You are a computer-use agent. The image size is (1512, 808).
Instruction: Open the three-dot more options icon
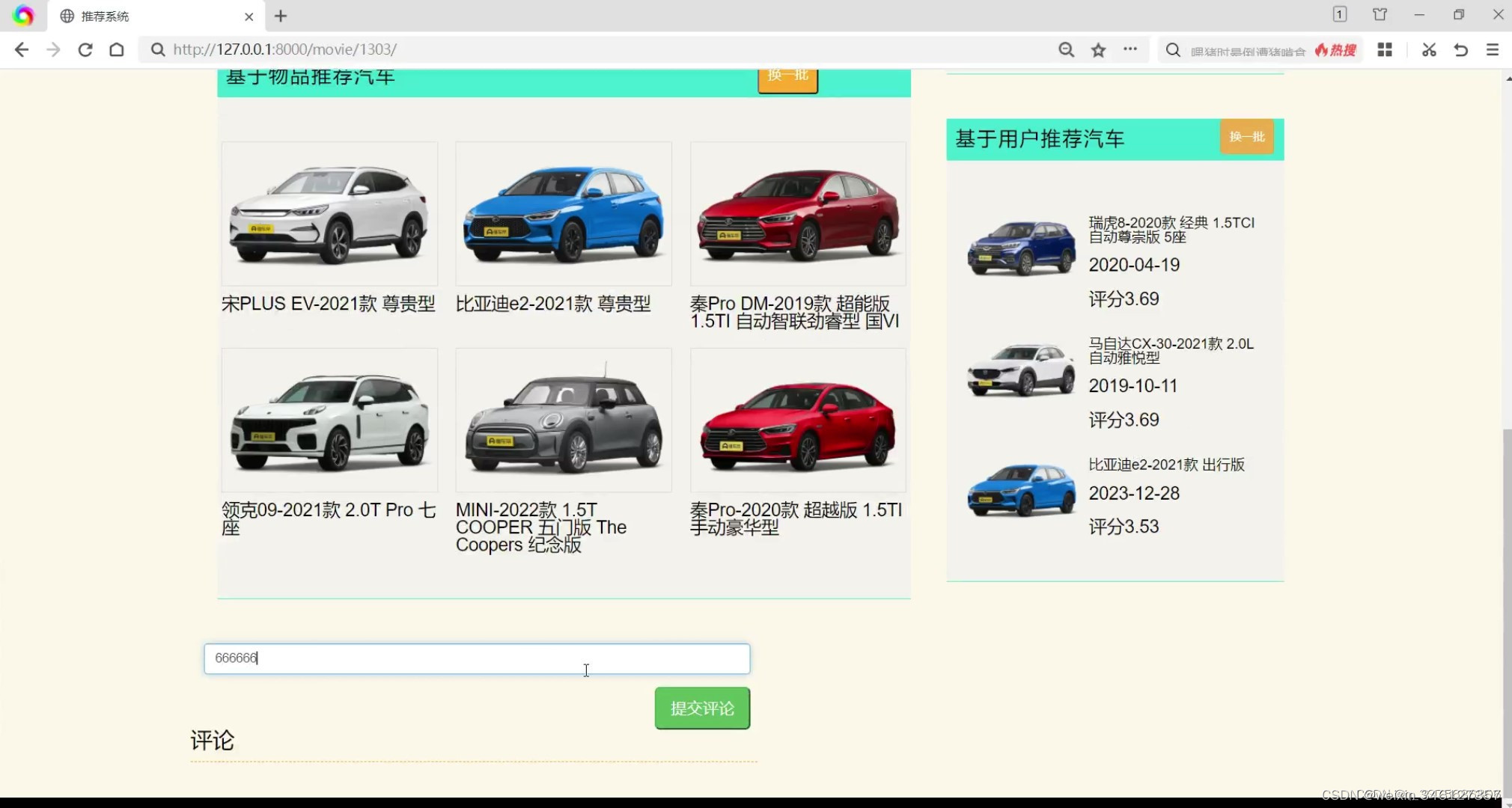1130,49
